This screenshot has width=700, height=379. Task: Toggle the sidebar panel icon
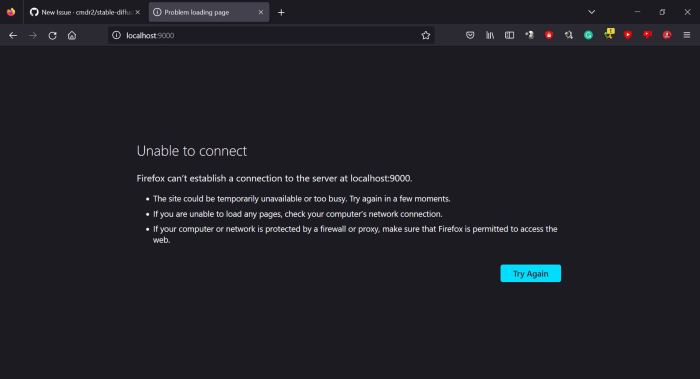click(x=509, y=35)
